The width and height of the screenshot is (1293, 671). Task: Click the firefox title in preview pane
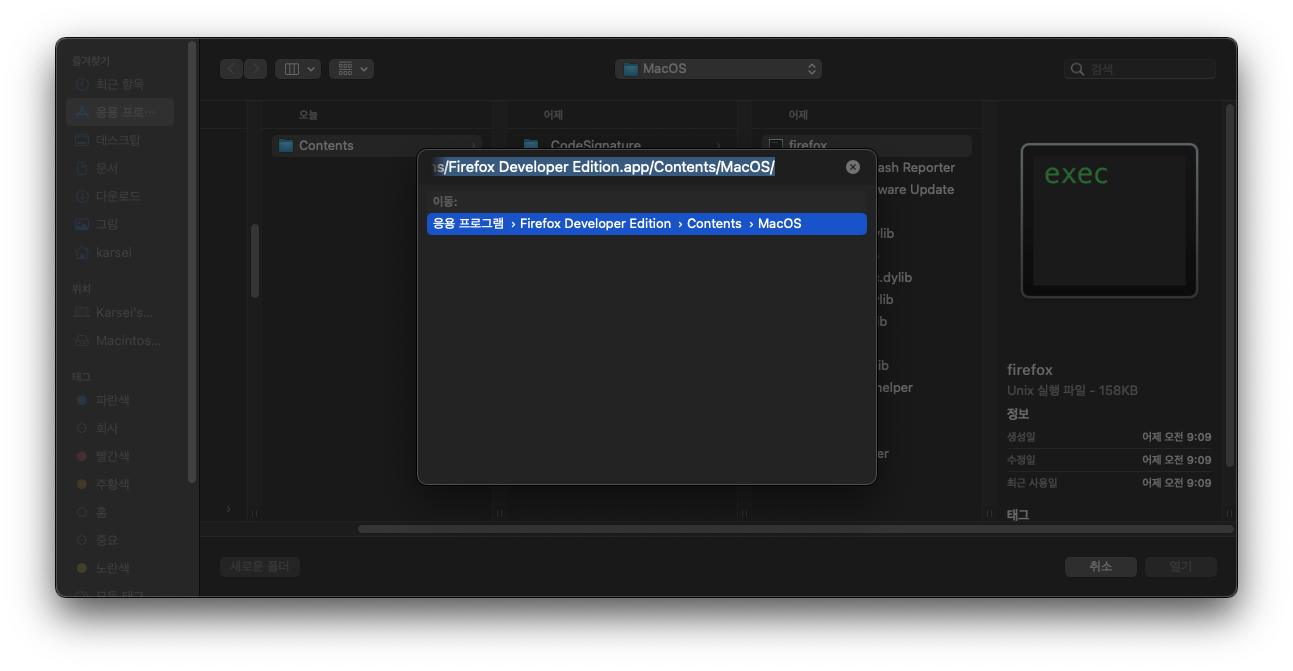pos(1030,370)
